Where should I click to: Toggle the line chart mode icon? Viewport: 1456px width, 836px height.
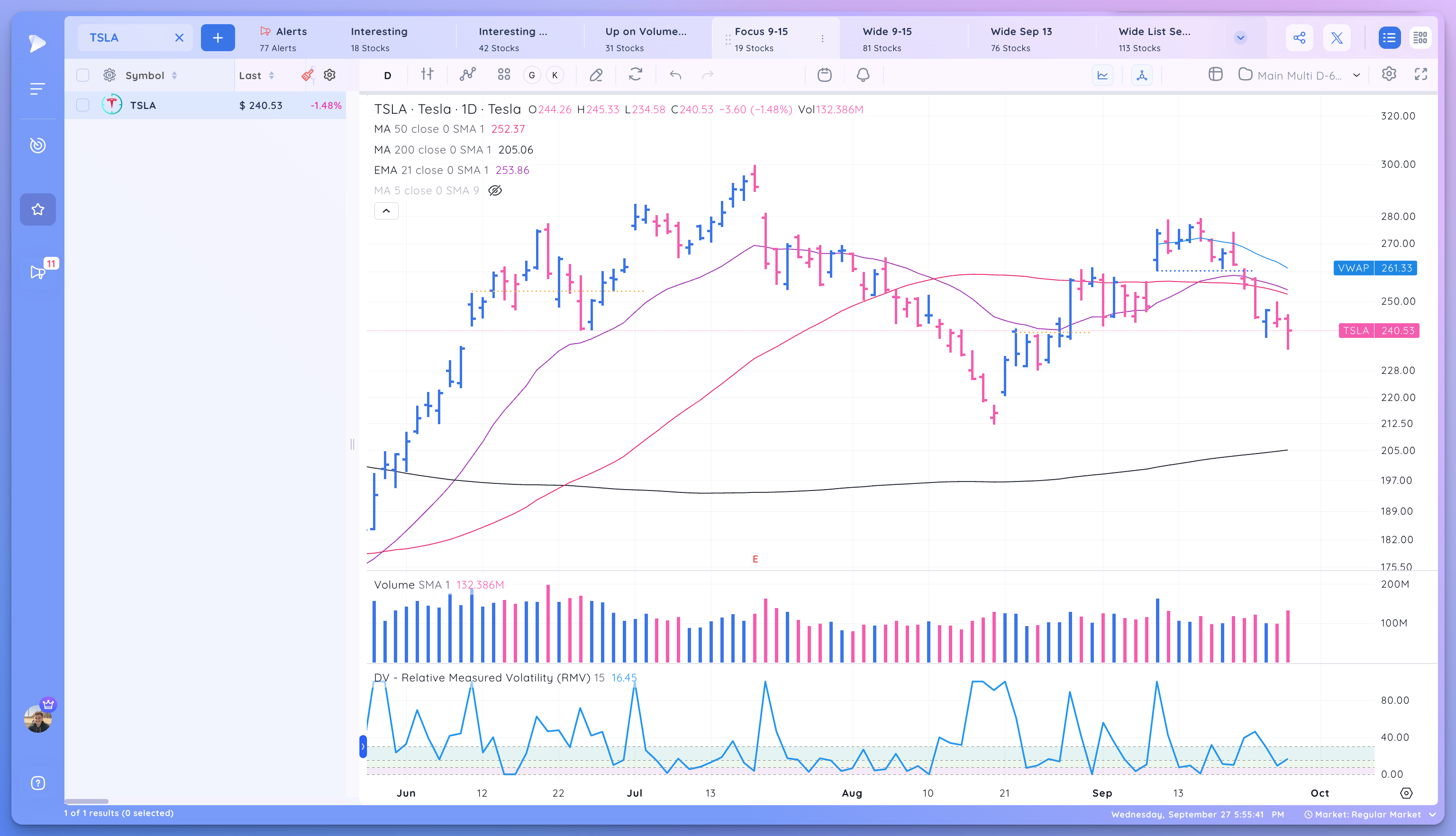click(x=1103, y=75)
